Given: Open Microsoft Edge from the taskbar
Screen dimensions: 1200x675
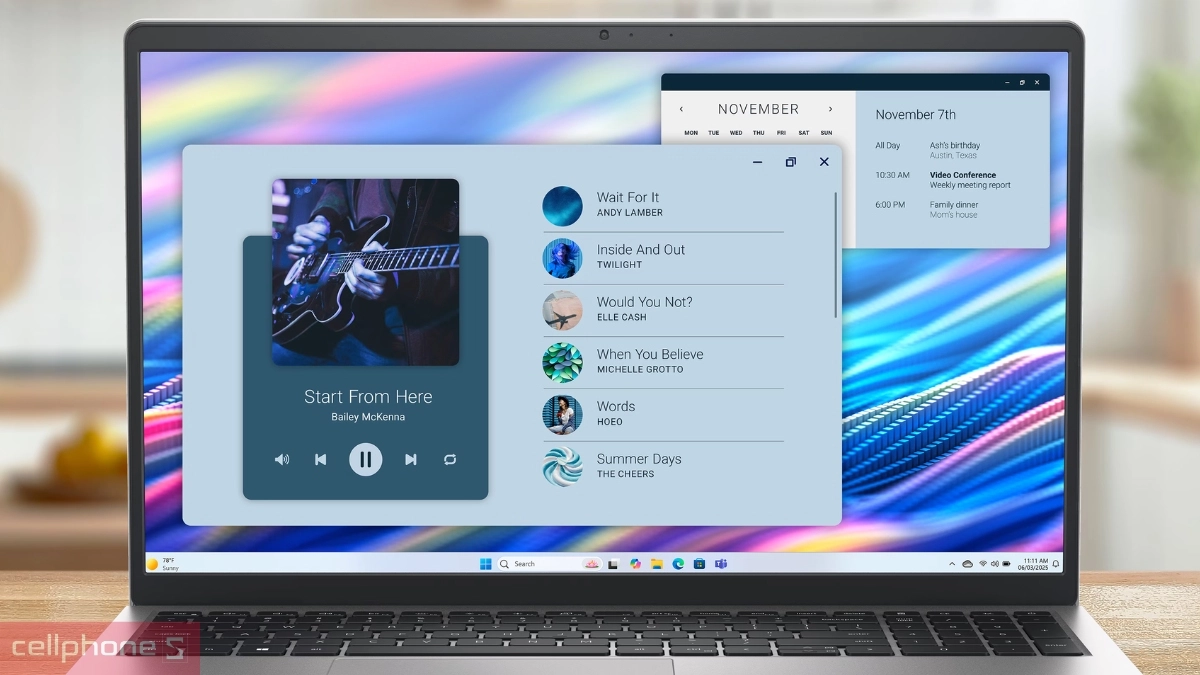Looking at the screenshot, I should coord(678,564).
